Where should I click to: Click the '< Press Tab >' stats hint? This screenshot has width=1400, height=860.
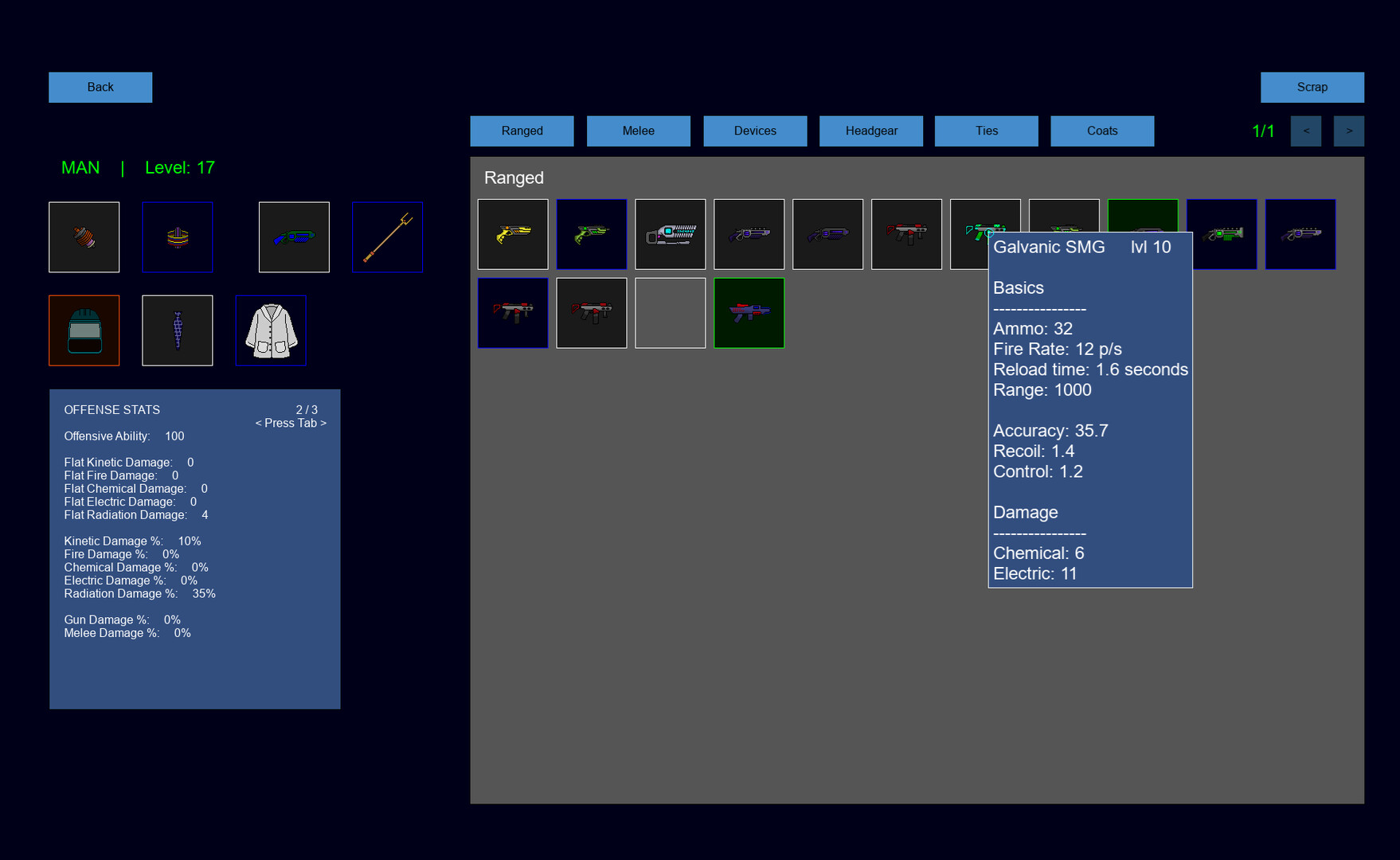coord(291,423)
